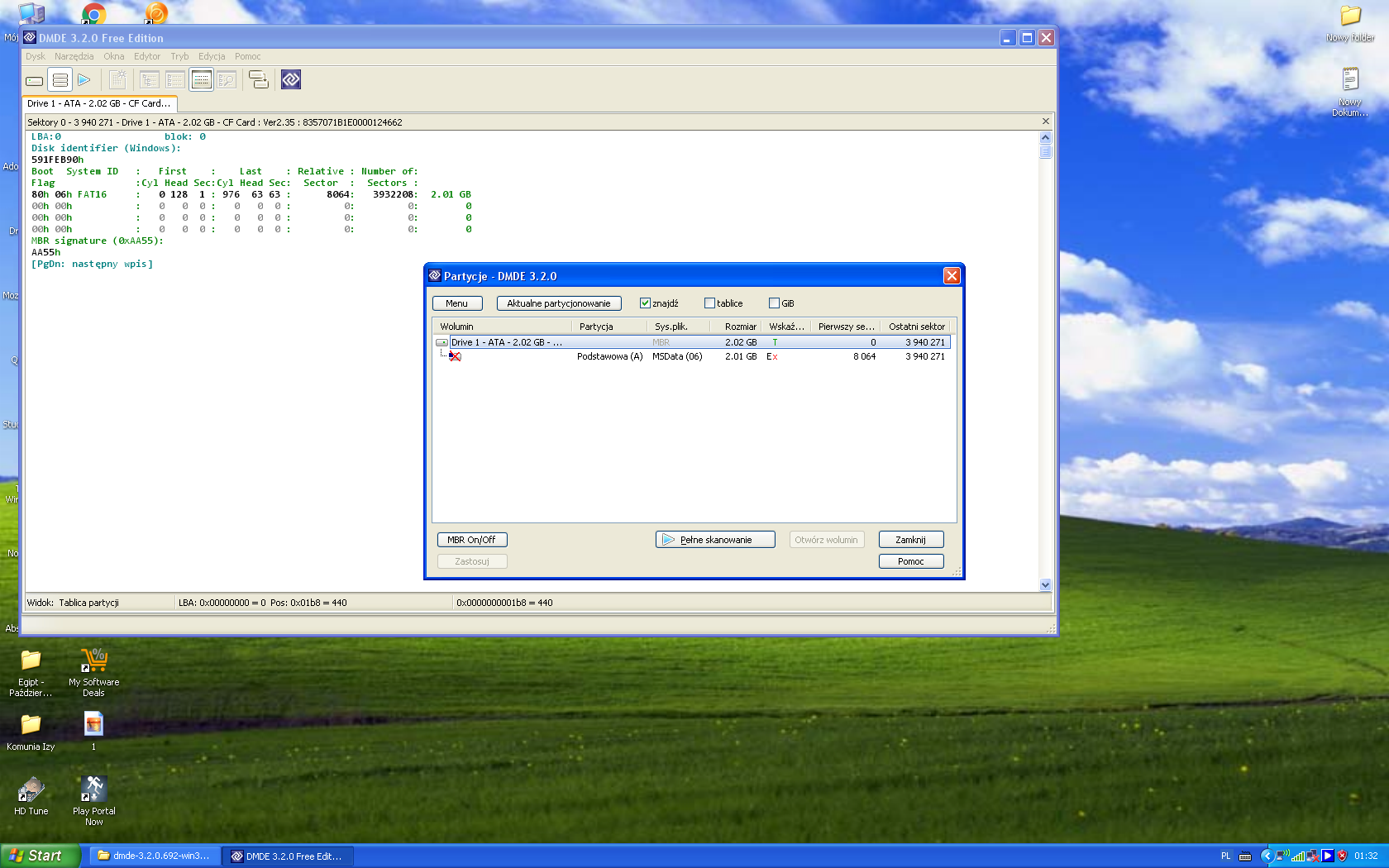Click the Start button

coord(41,856)
